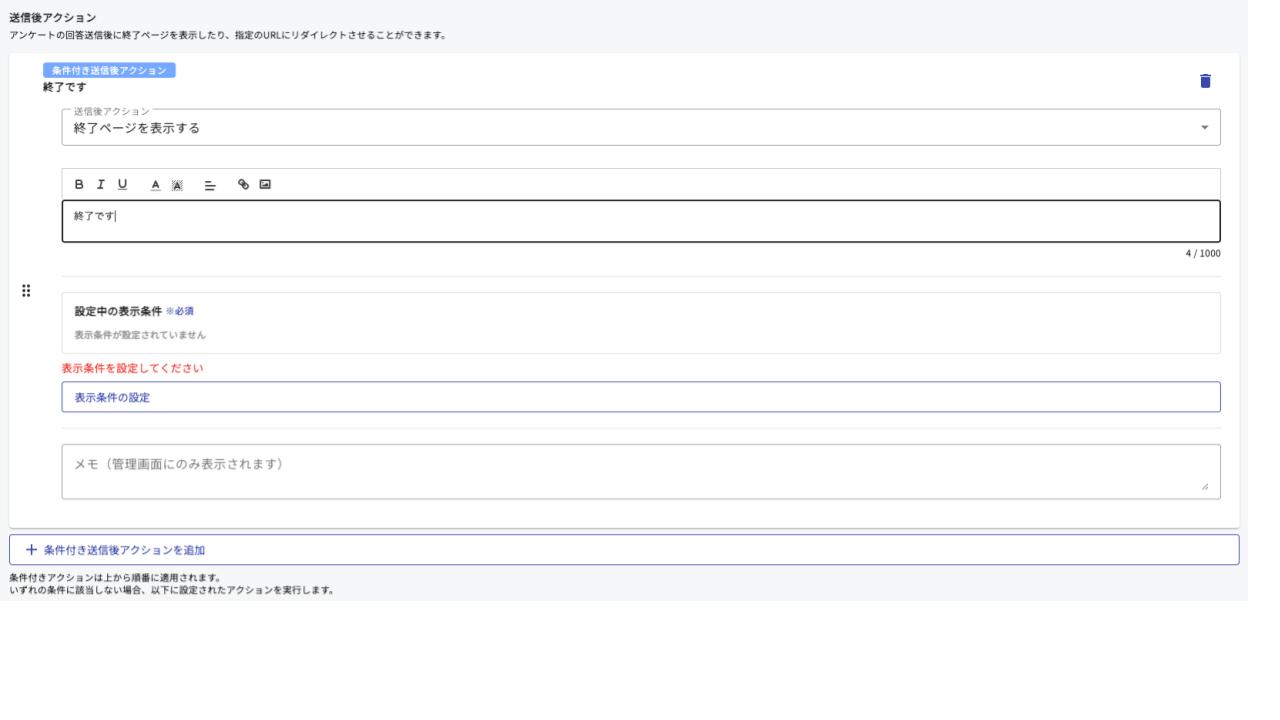Click 条件付き送信後アクションを追加 button
1280x720 pixels.
coord(624,550)
